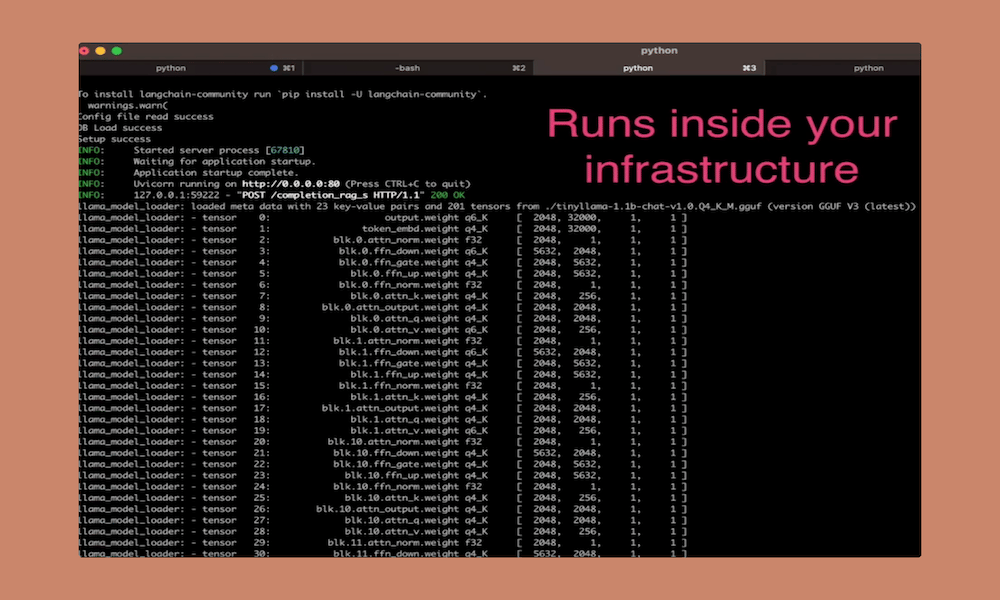Click the python window title in title bar
The image size is (1000, 600).
[x=659, y=50]
